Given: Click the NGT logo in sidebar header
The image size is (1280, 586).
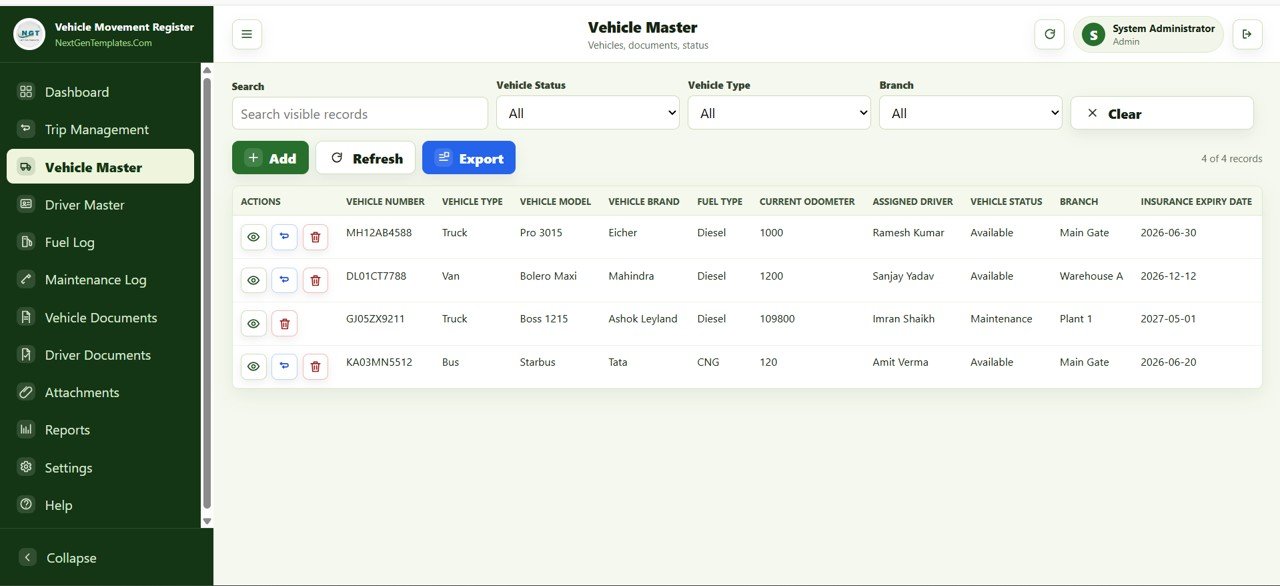Looking at the screenshot, I should (x=29, y=34).
